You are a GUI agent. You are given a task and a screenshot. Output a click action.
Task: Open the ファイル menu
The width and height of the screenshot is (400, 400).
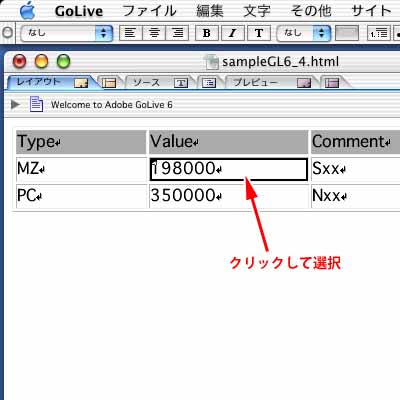point(149,11)
